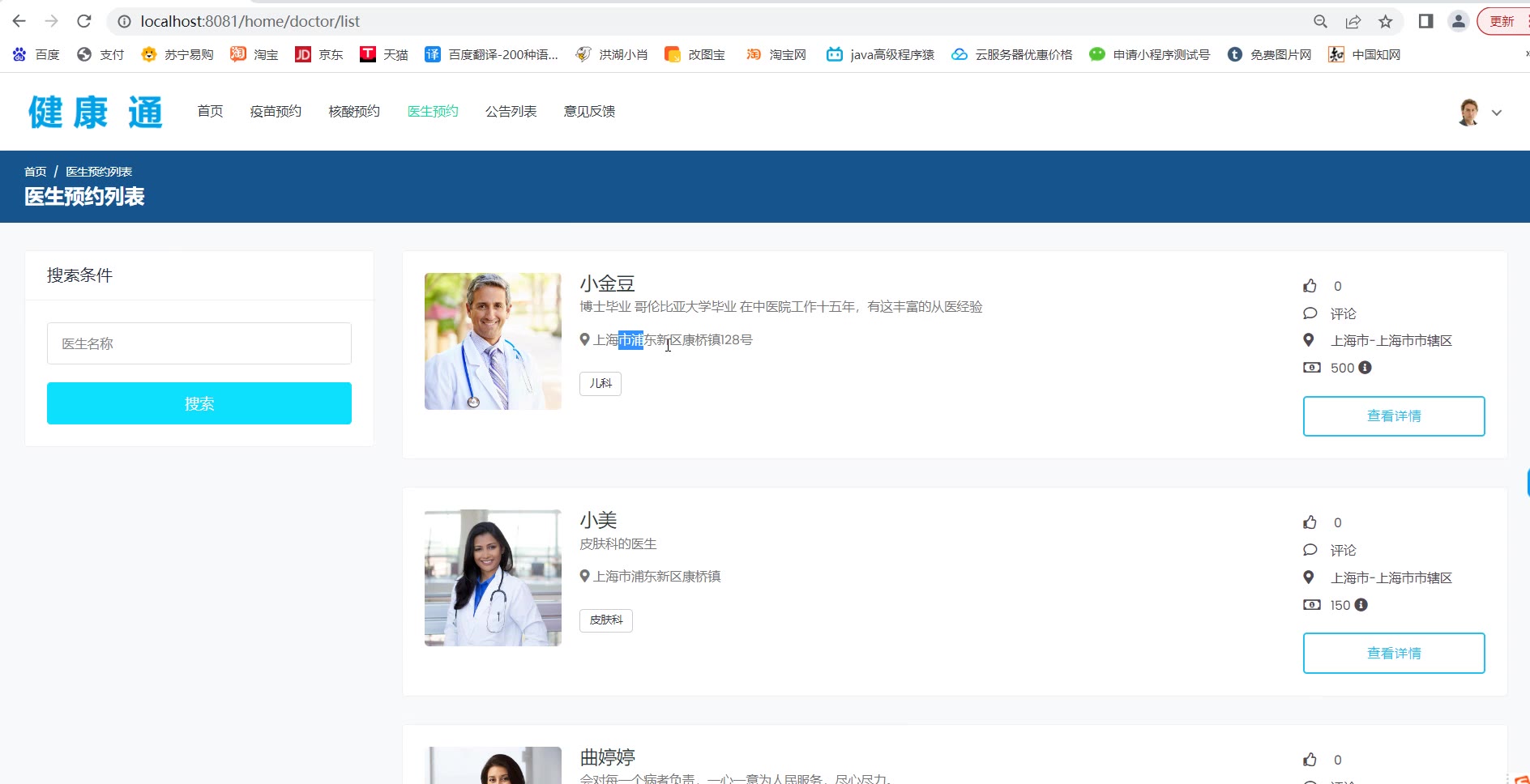1530x784 pixels.
Task: View details for doctor 小美
Action: pos(1394,653)
